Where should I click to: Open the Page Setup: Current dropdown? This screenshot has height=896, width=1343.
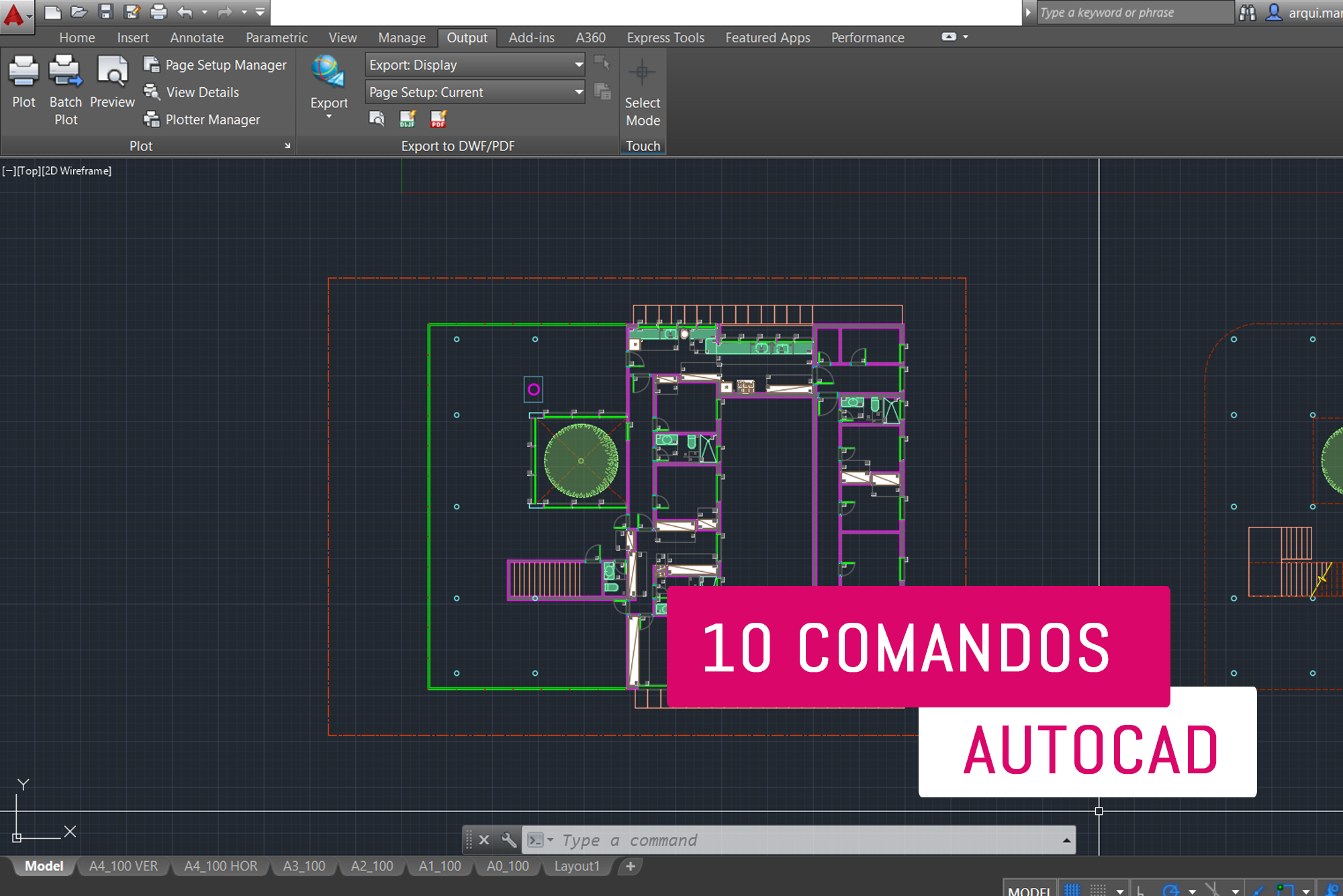point(475,92)
